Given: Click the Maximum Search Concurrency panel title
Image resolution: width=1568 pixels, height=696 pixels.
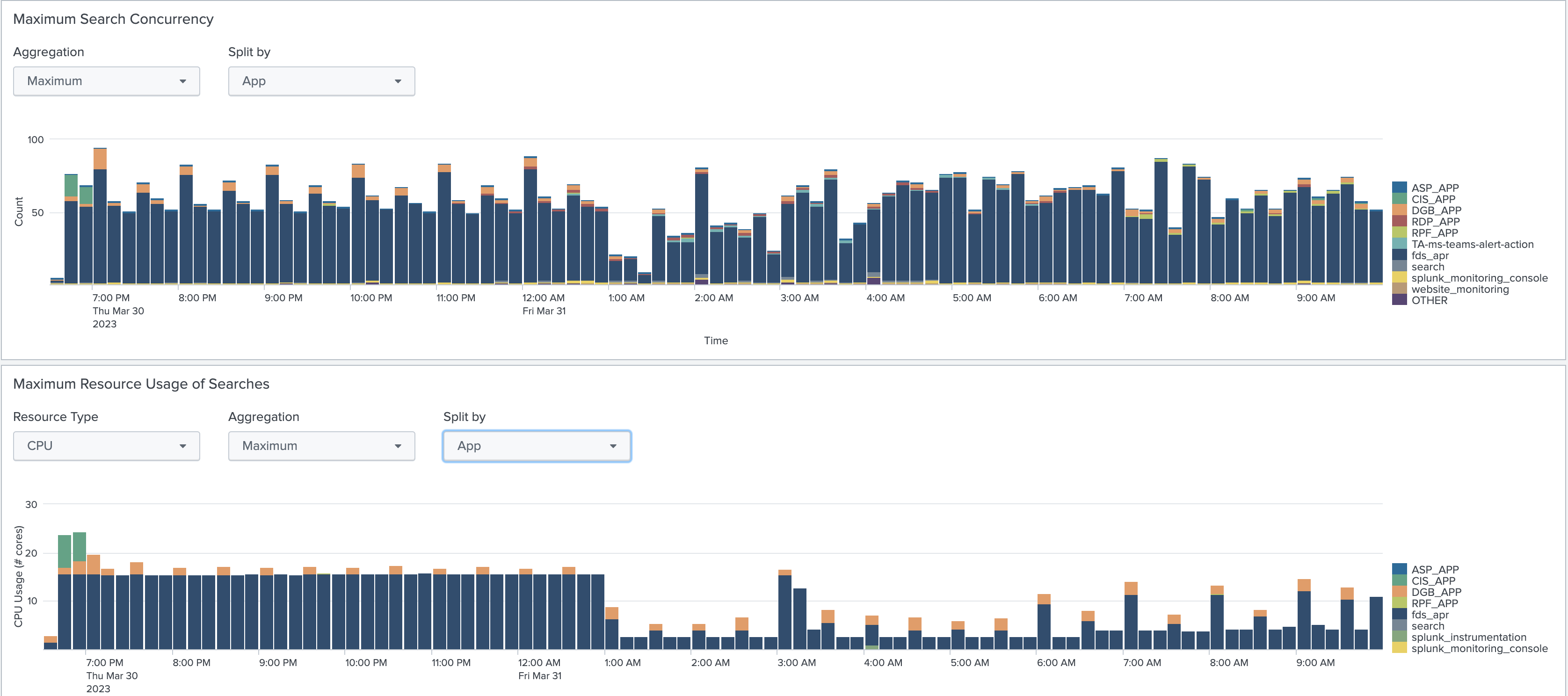Looking at the screenshot, I should [113, 19].
